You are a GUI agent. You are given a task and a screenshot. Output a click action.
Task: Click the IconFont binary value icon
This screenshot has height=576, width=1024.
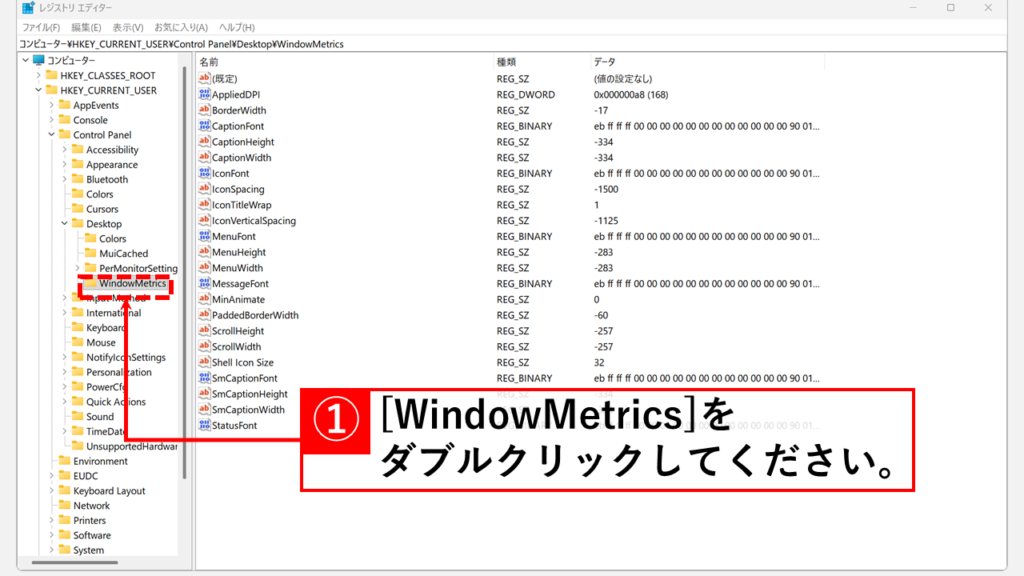[x=204, y=173]
